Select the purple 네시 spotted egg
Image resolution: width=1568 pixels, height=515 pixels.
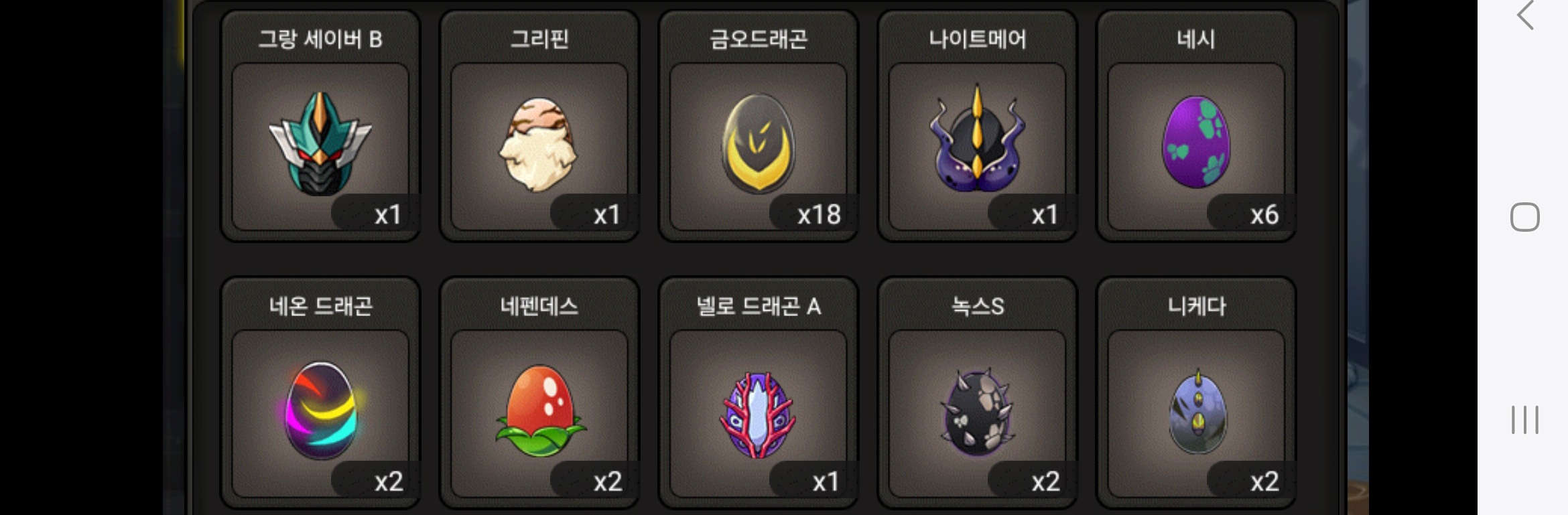(1196, 141)
